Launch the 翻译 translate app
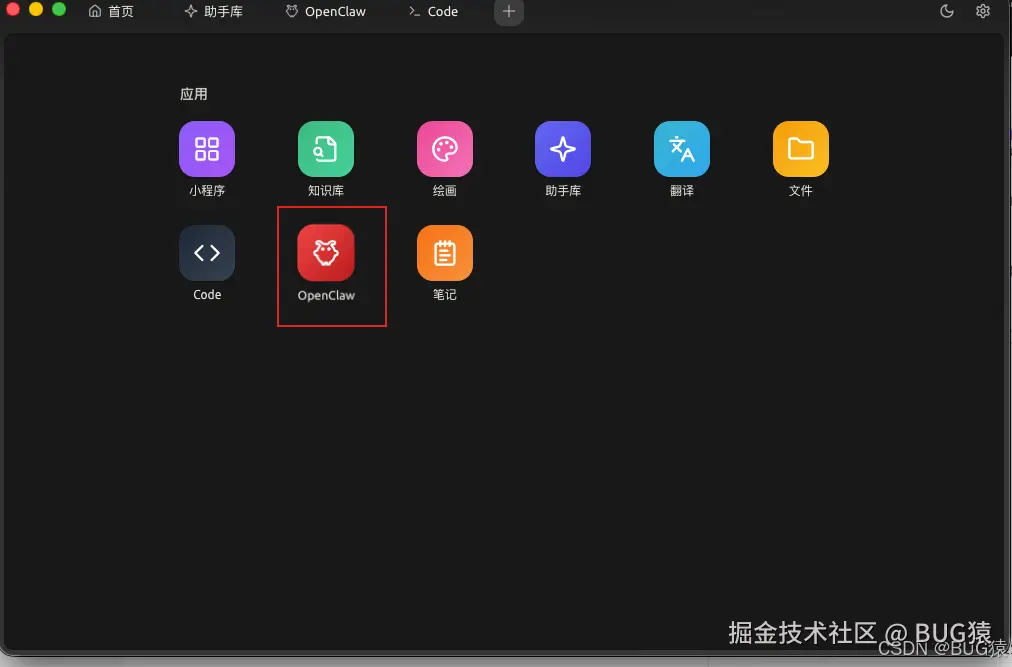Viewport: 1012px width, 667px height. (x=681, y=148)
